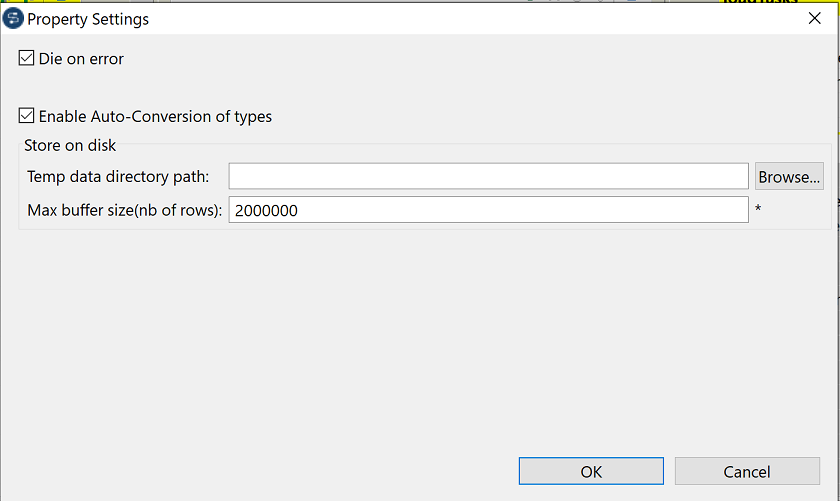Click the asterisk beside the buffer size field
The image size is (840, 501).
(759, 211)
